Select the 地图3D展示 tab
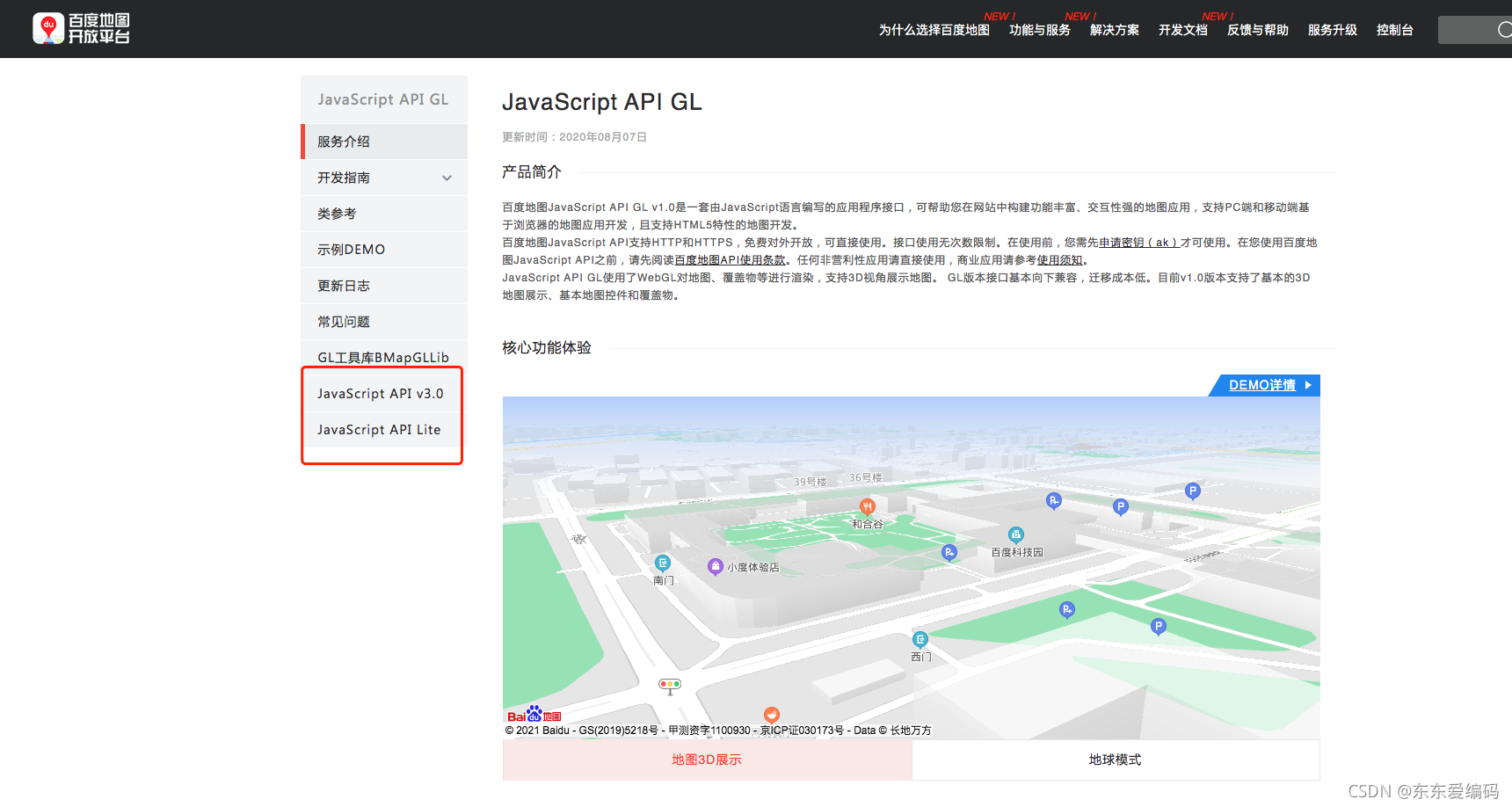This screenshot has width=1512, height=807. pos(706,760)
